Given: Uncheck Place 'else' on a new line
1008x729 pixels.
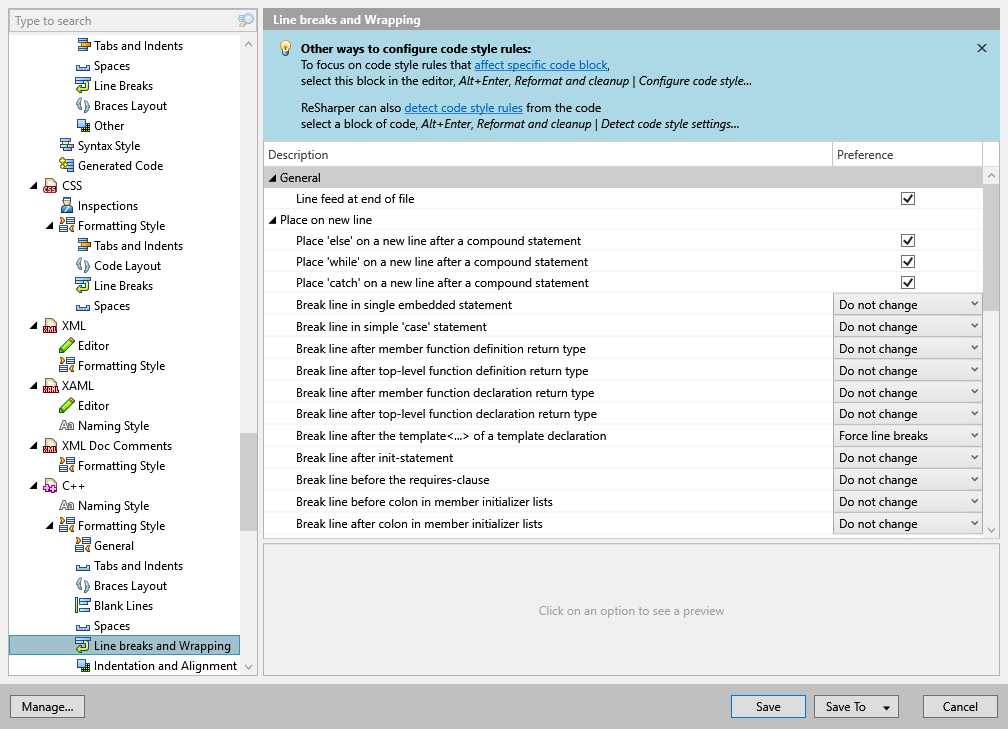Looking at the screenshot, I should tap(907, 241).
